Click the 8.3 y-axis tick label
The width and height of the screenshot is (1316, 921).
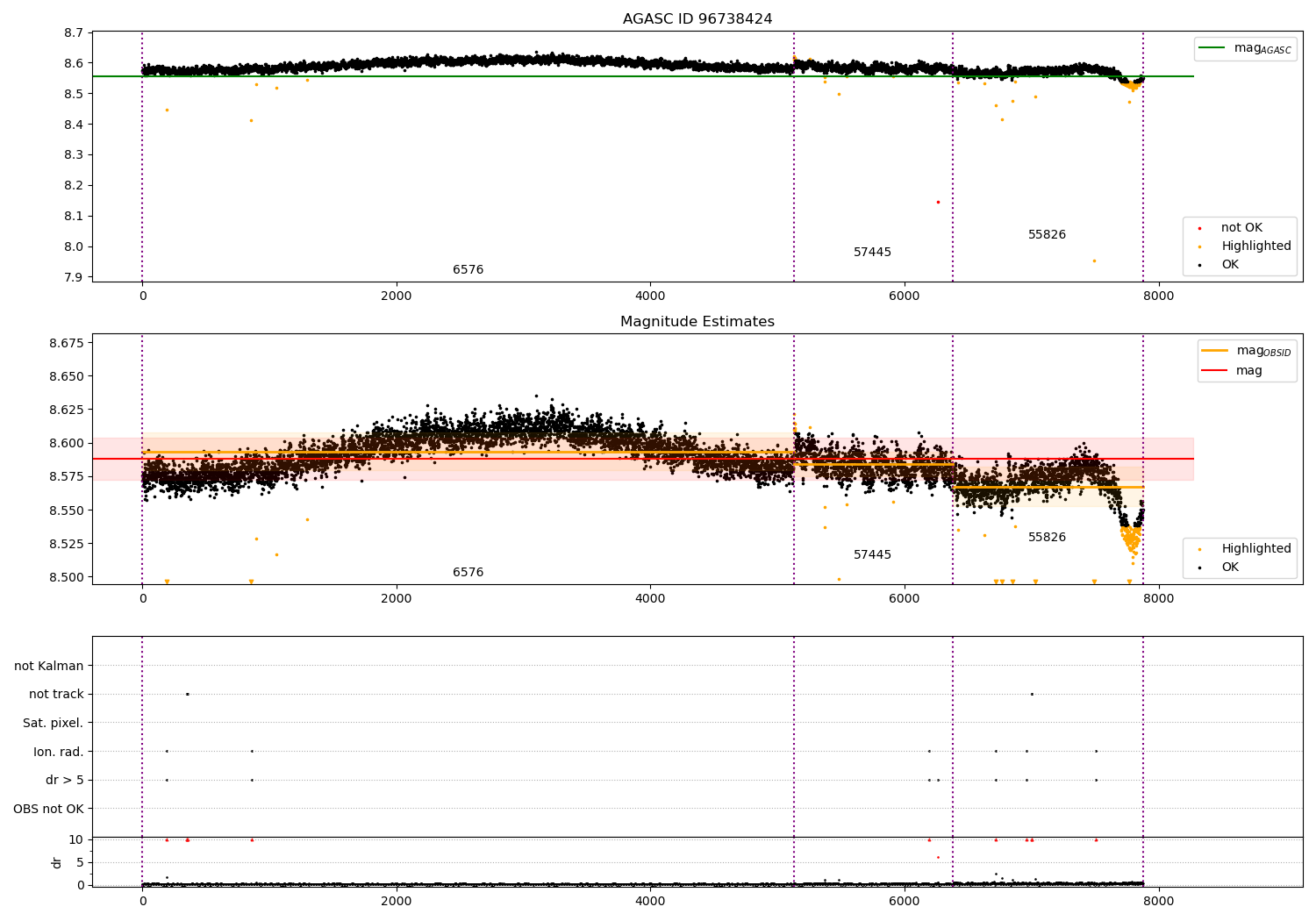coord(75,154)
